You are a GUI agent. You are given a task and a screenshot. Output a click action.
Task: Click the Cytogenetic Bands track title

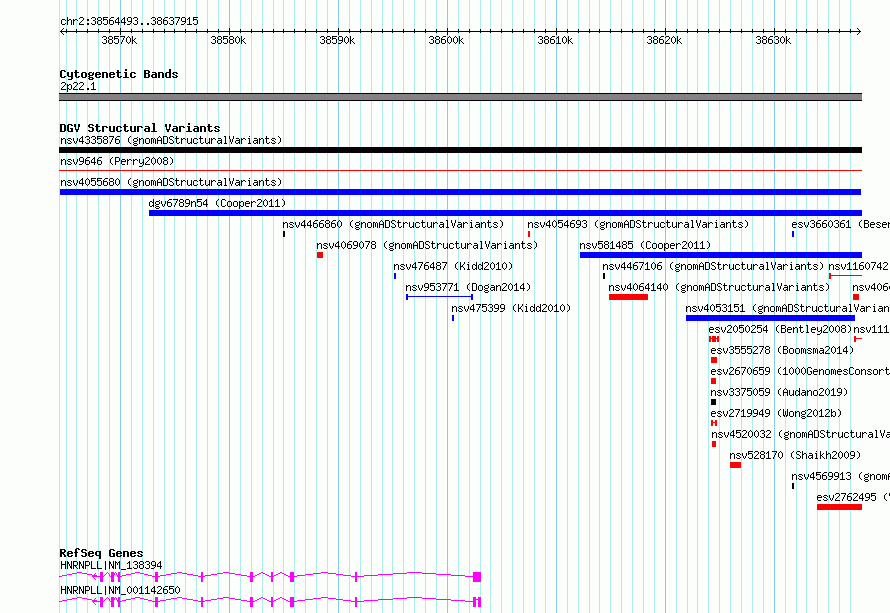tap(119, 74)
